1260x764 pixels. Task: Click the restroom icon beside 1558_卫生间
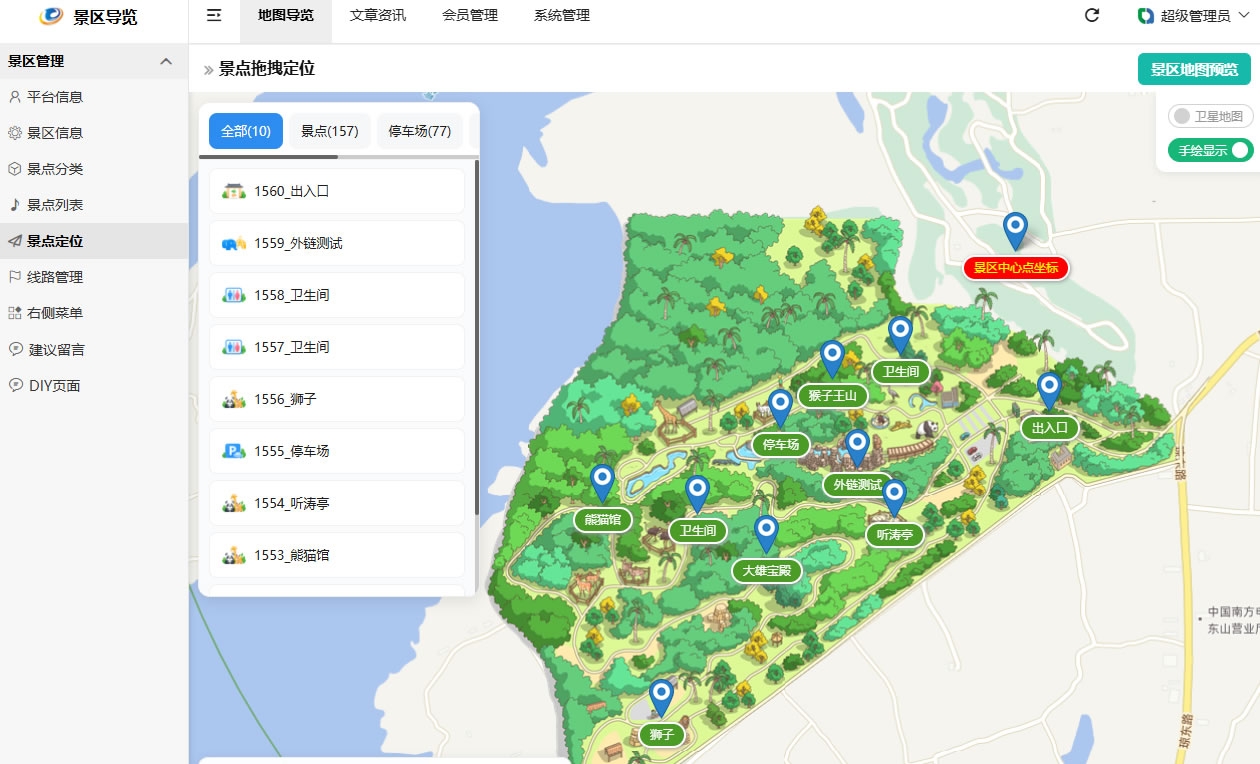click(234, 295)
